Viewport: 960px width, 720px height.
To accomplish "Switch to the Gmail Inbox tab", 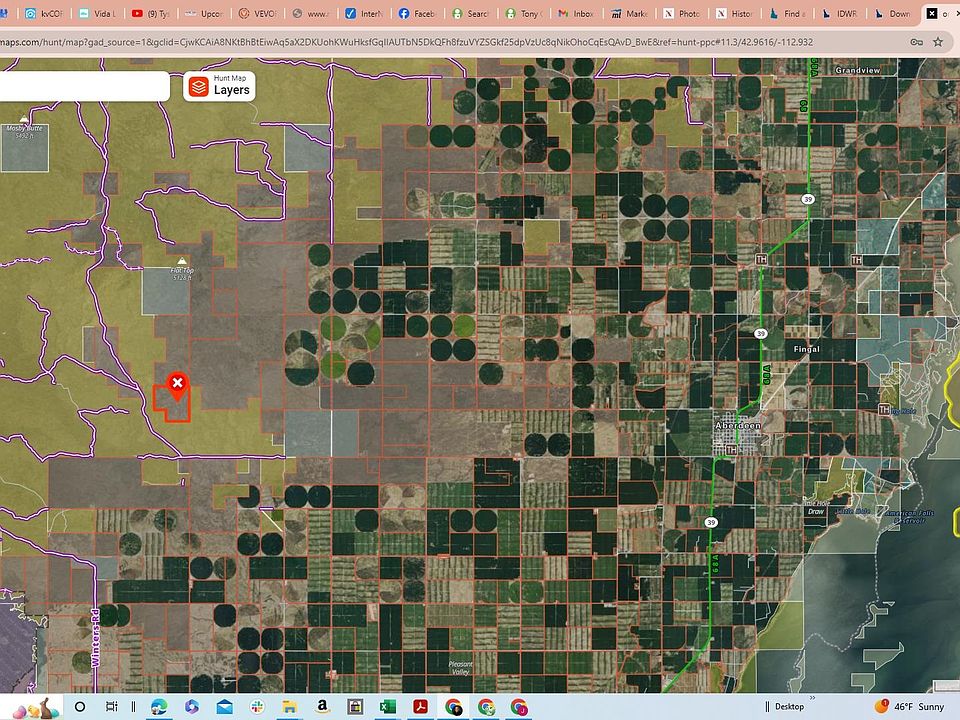I will coord(575,14).
